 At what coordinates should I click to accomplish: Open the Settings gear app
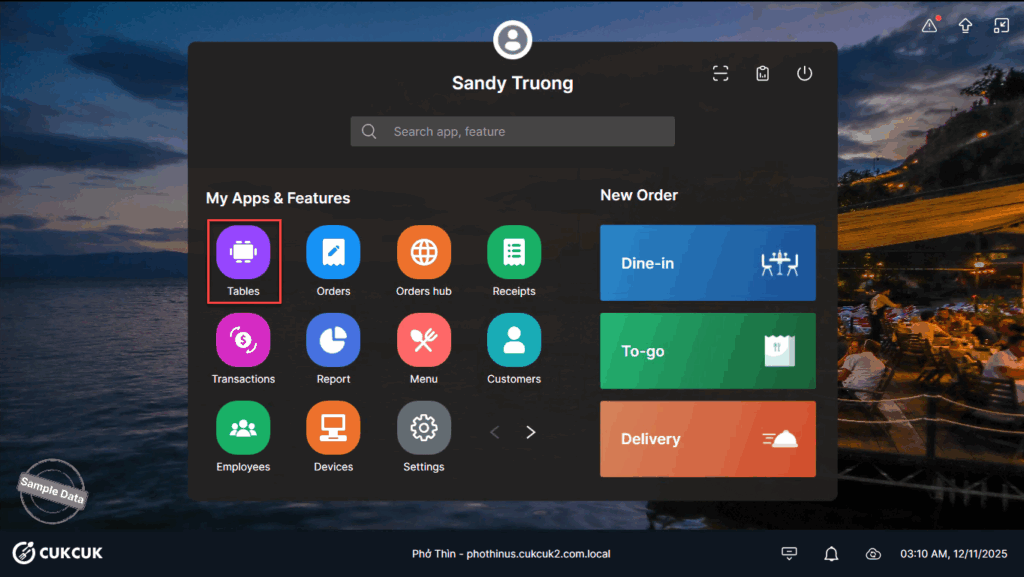[424, 428]
